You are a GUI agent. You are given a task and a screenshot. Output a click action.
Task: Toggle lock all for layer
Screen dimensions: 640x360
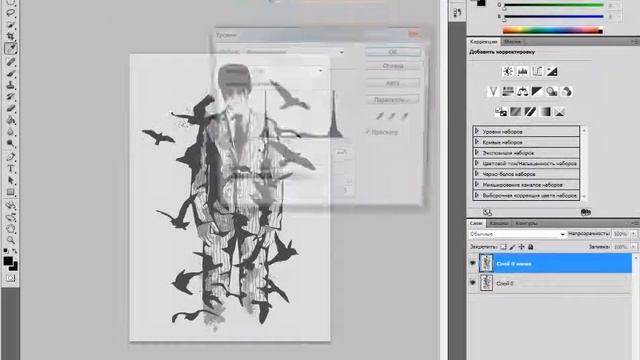click(531, 247)
